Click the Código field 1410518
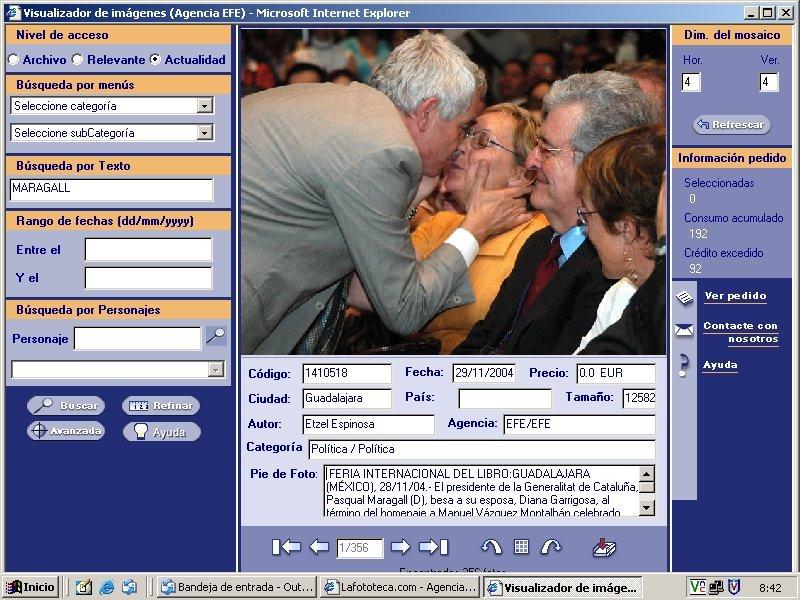Image resolution: width=800 pixels, height=600 pixels. pos(347,373)
